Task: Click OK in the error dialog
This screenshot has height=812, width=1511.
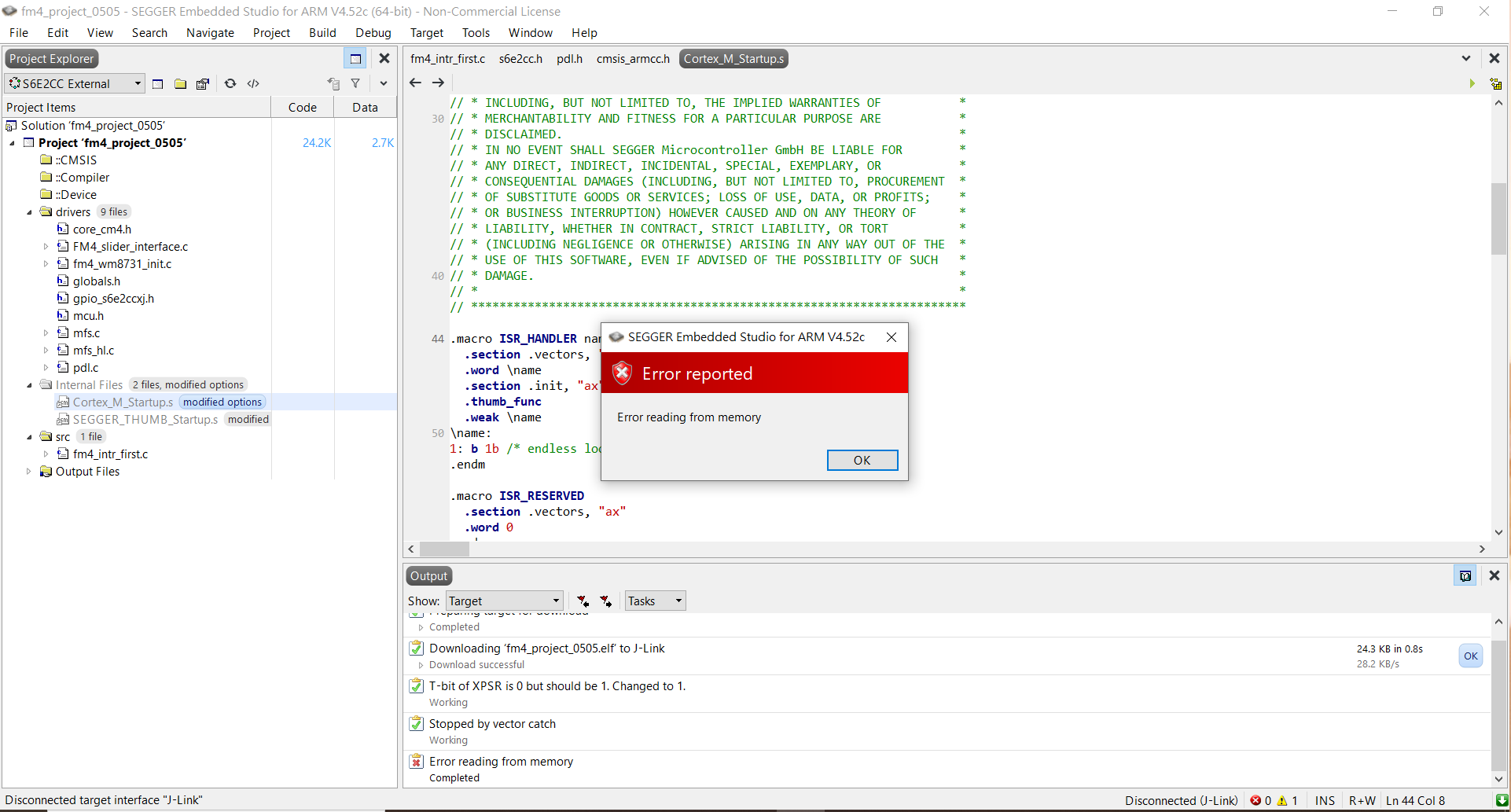Action: coord(862,460)
